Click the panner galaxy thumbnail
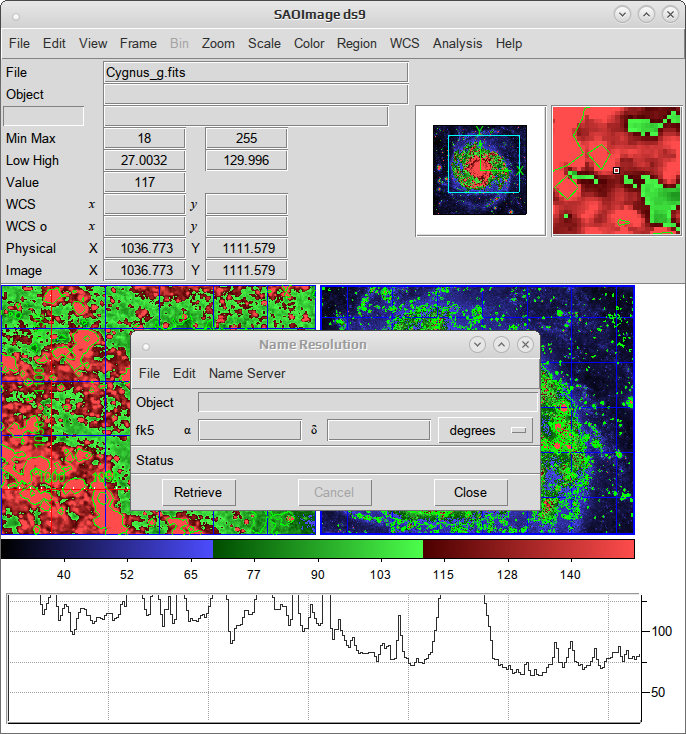 pyautogui.click(x=480, y=171)
